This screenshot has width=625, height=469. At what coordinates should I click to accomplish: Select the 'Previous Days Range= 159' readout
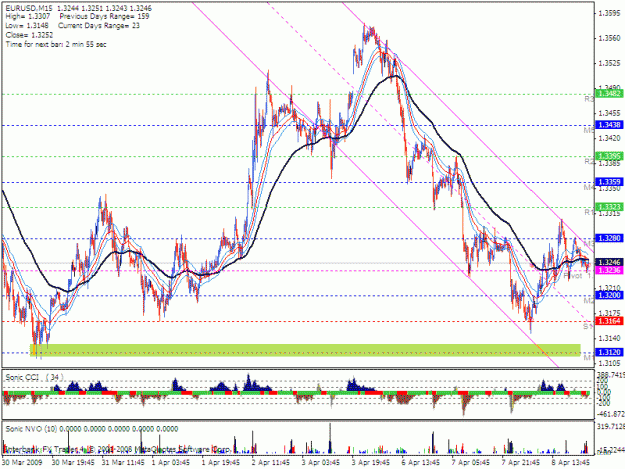tap(104, 17)
